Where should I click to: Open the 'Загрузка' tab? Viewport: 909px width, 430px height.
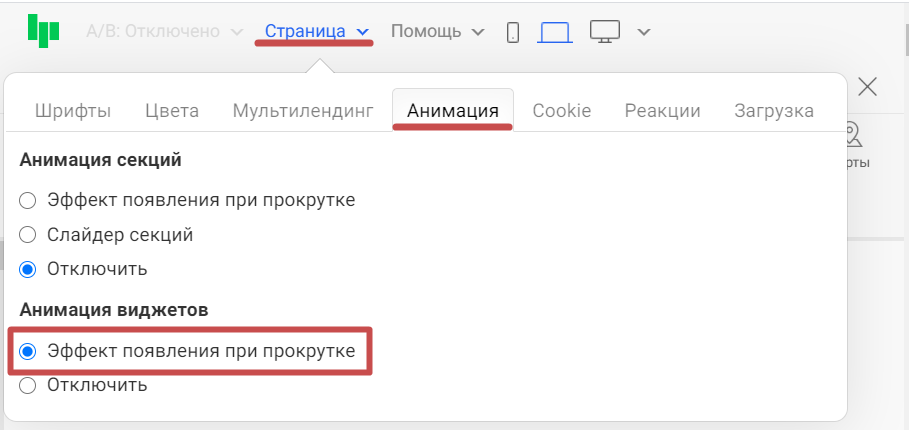pos(773,111)
